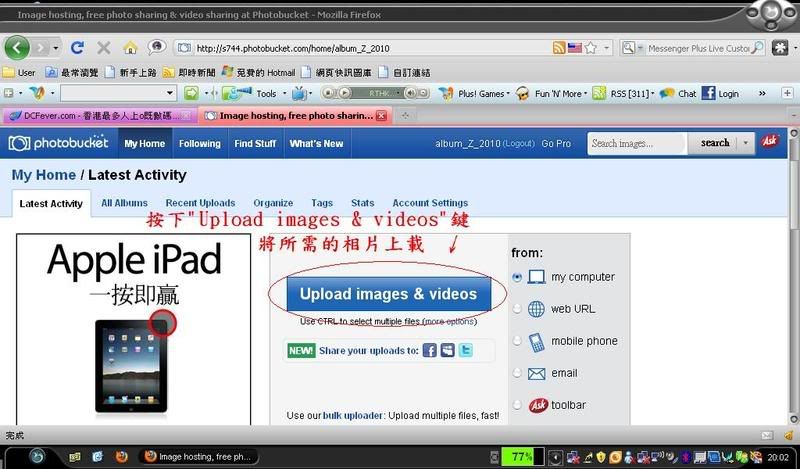The width and height of the screenshot is (800, 469).
Task: Click the mail envelope icon in status bar
Action: click(767, 435)
